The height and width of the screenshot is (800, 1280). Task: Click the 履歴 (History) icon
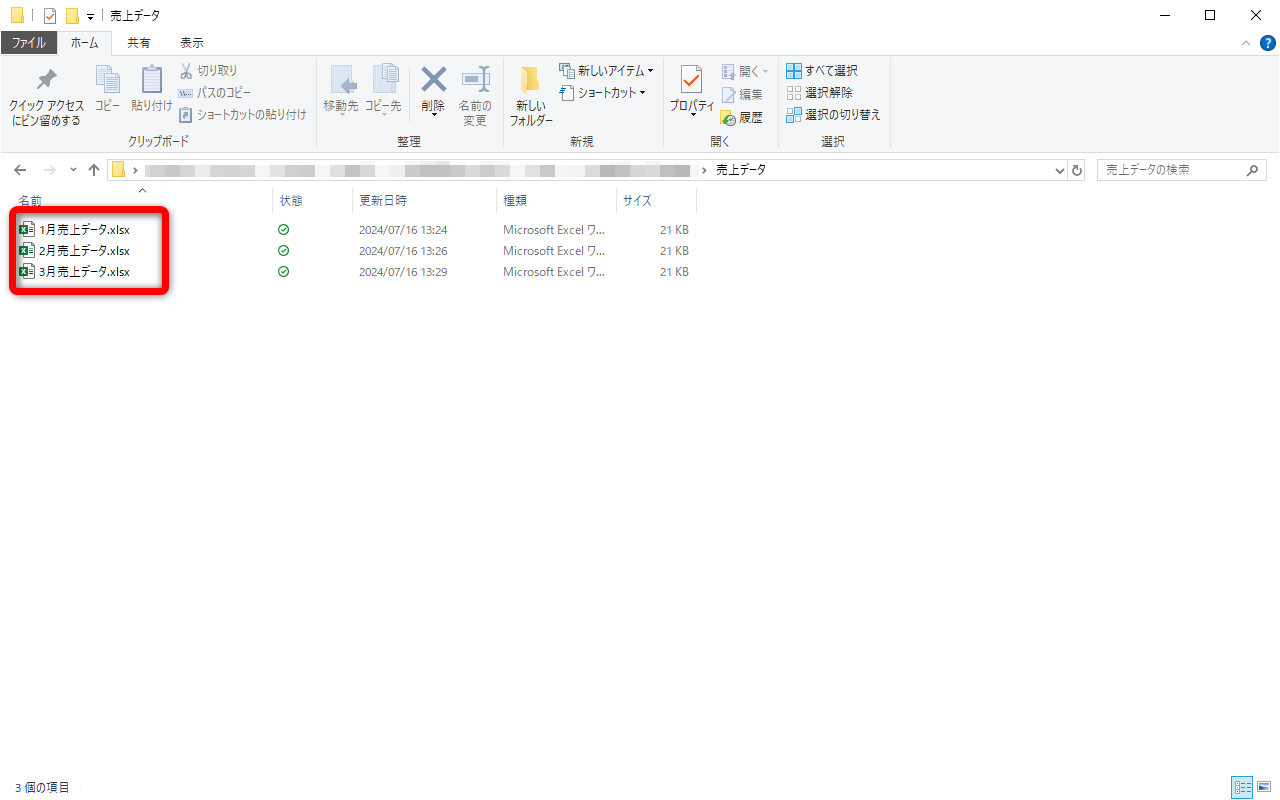tap(744, 117)
